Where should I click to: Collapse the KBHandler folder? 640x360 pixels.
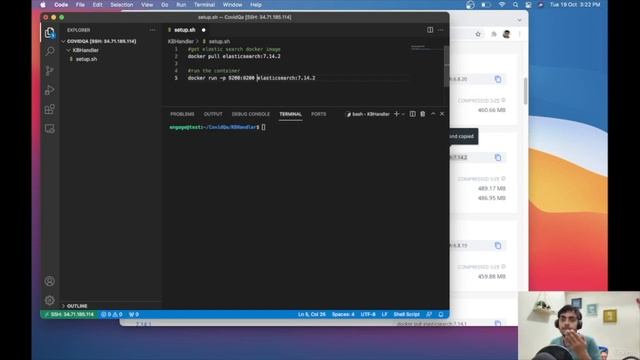pos(69,50)
